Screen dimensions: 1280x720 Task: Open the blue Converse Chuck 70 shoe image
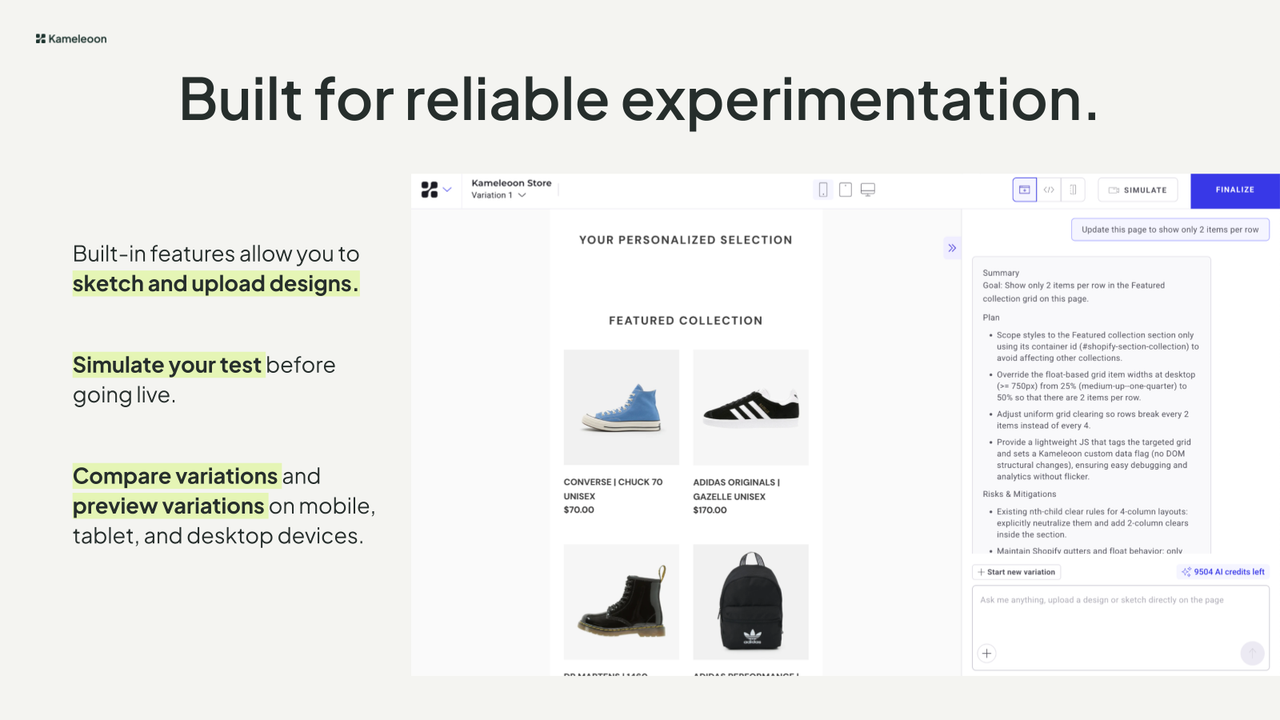click(621, 407)
